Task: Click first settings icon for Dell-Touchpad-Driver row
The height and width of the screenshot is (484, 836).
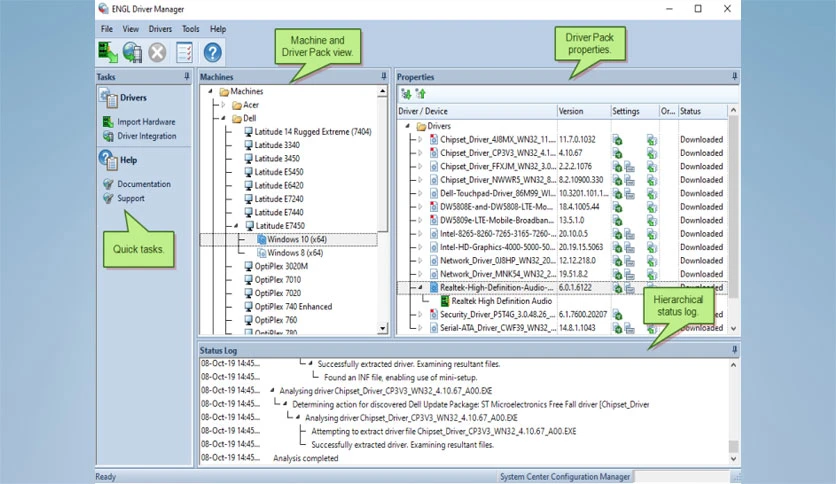Action: coord(617,193)
